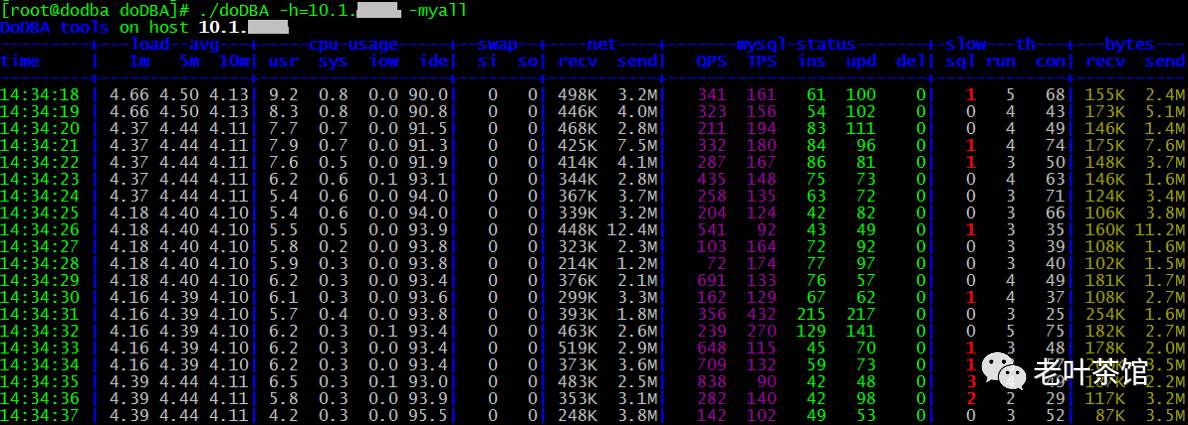Click upd value 111 in the 14:34:20 row
Image resolution: width=1188 pixels, height=425 pixels.
pyautogui.click(x=861, y=128)
